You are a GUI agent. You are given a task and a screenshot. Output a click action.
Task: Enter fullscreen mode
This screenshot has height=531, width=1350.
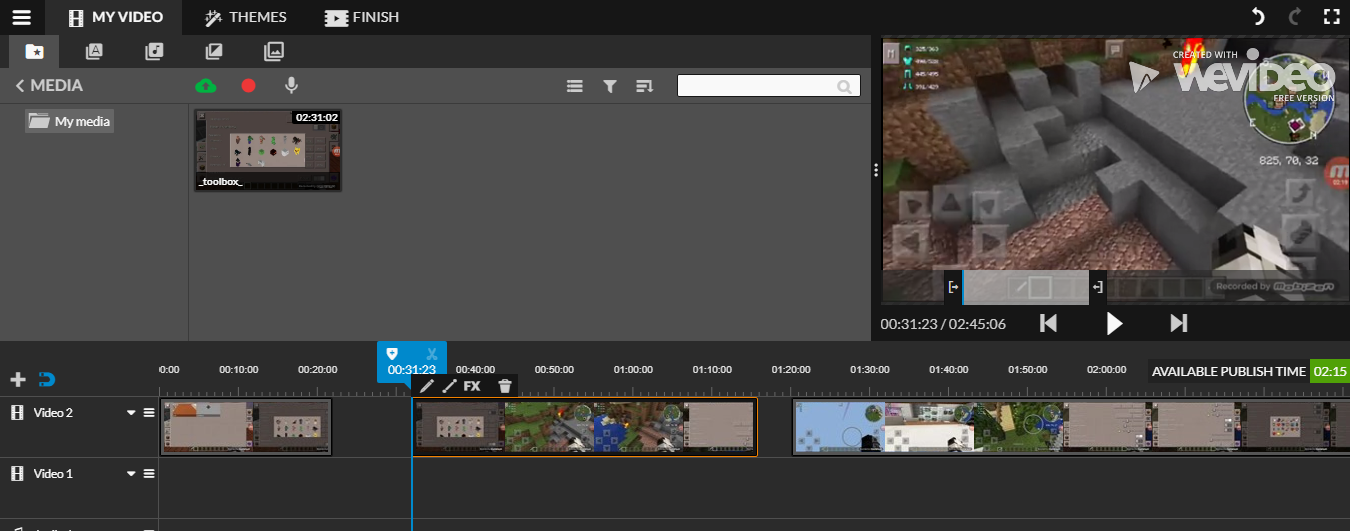tap(1331, 17)
